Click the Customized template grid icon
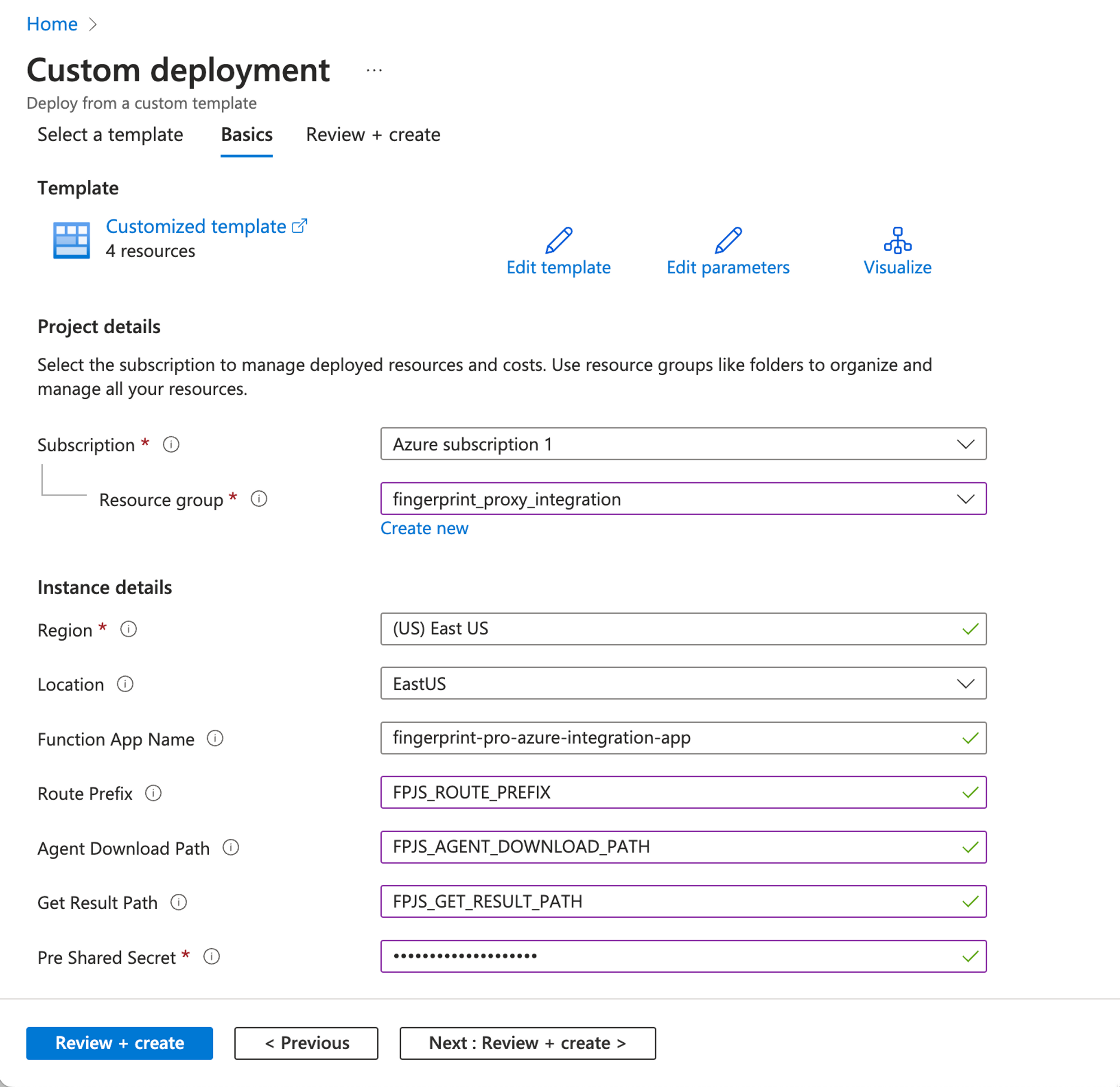1120x1087 pixels. click(72, 240)
